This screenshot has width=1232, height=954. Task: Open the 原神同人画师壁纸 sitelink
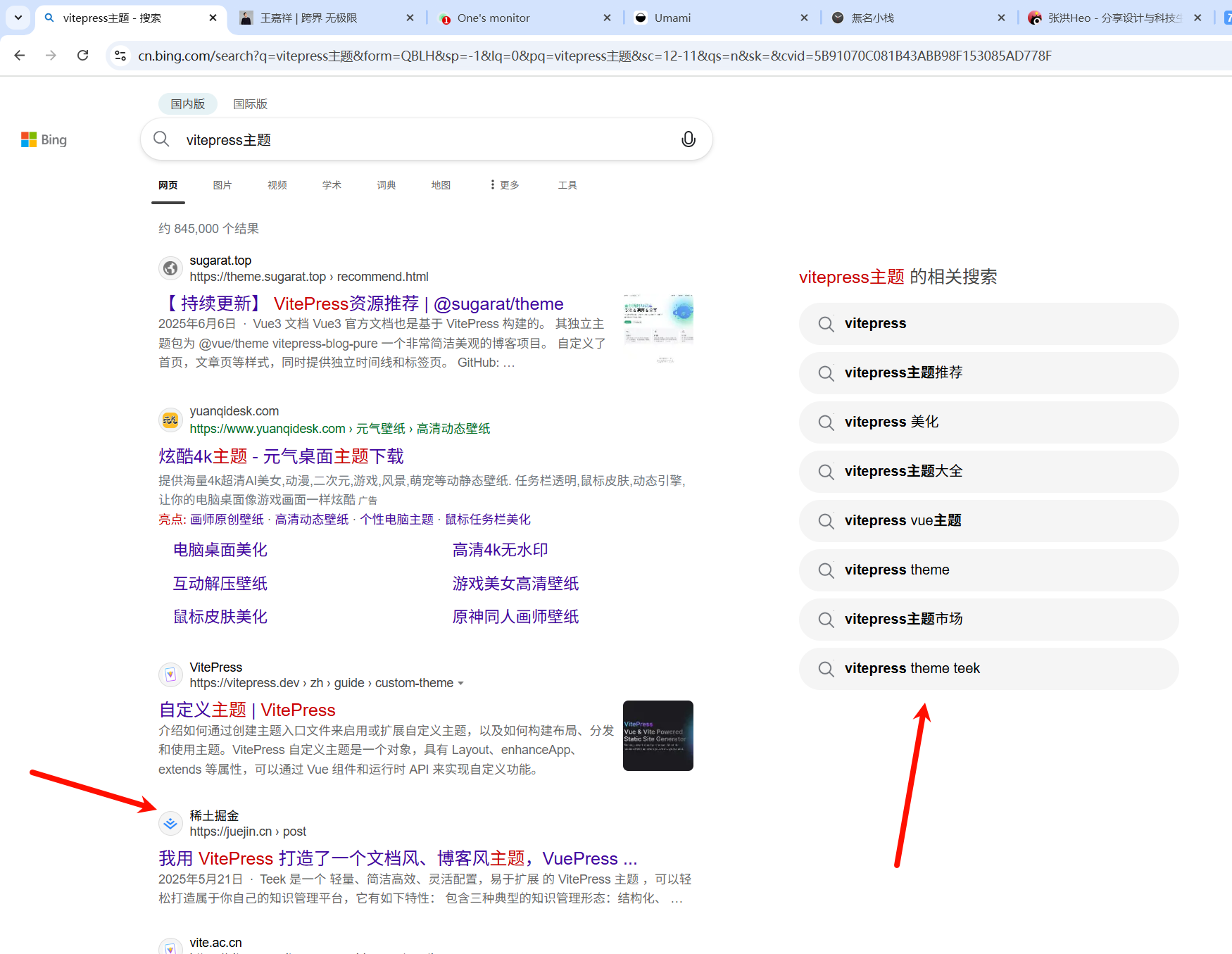[516, 617]
